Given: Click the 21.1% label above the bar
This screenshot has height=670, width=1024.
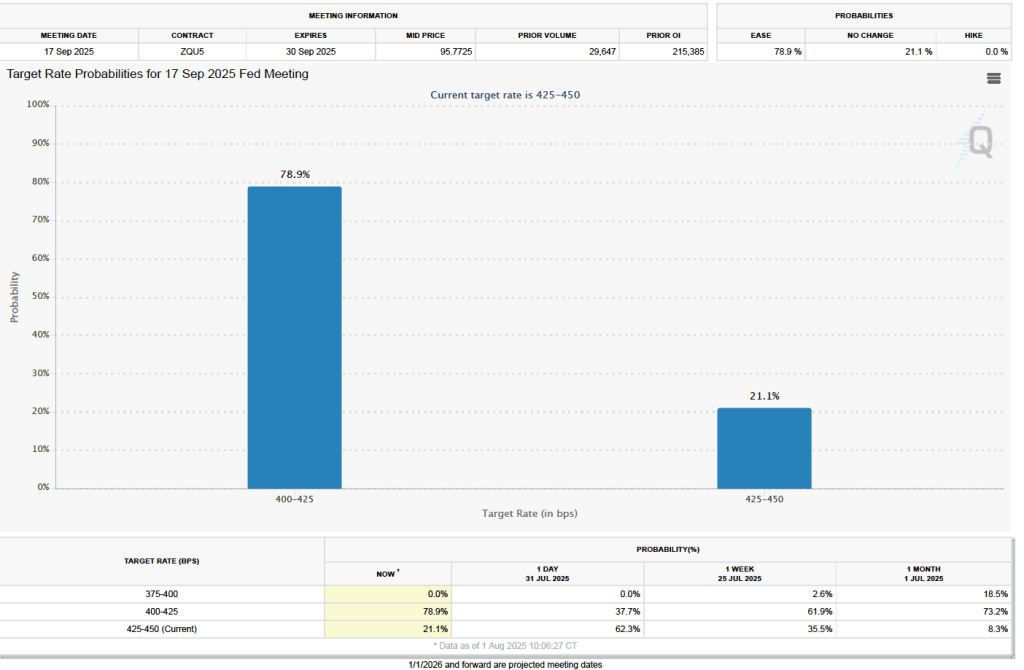Looking at the screenshot, I should (764, 396).
